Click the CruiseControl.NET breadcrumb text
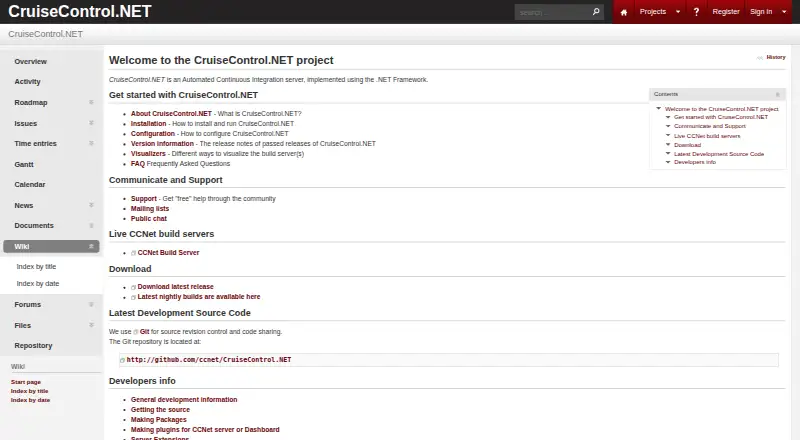 point(45,34)
